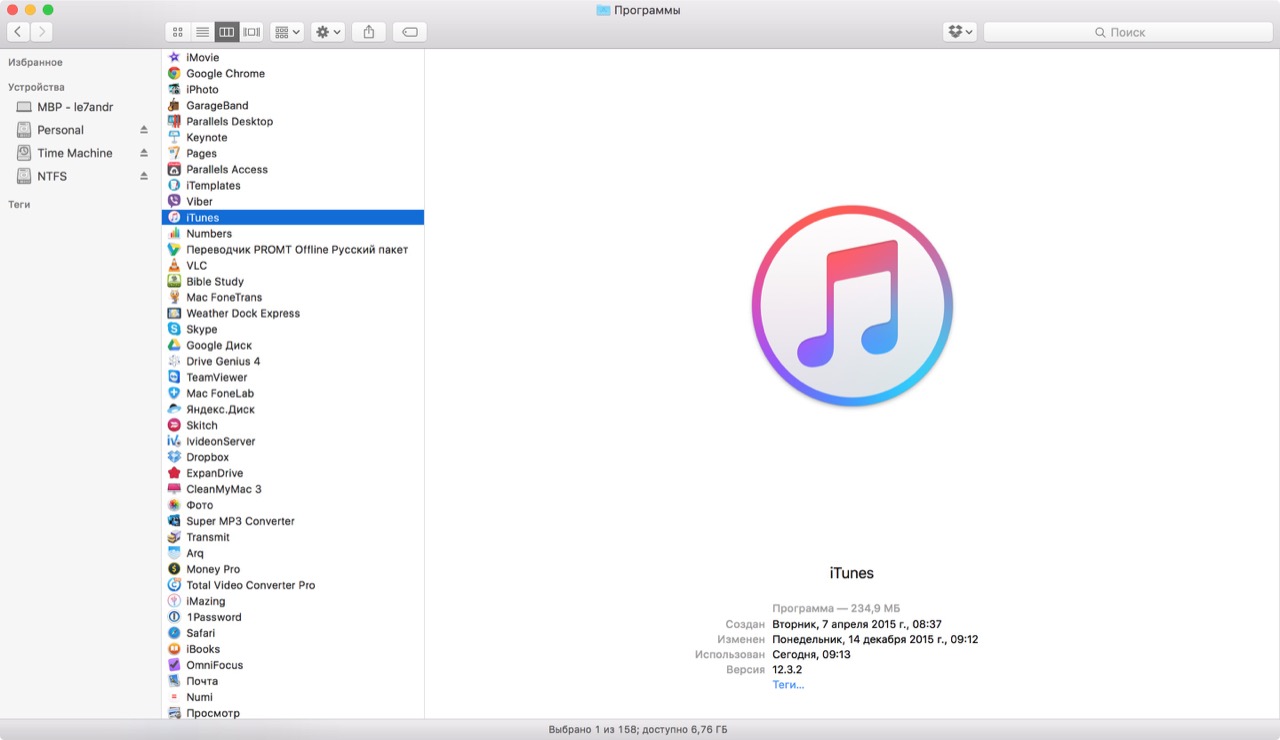
Task: Switch to column view
Action: tap(227, 32)
